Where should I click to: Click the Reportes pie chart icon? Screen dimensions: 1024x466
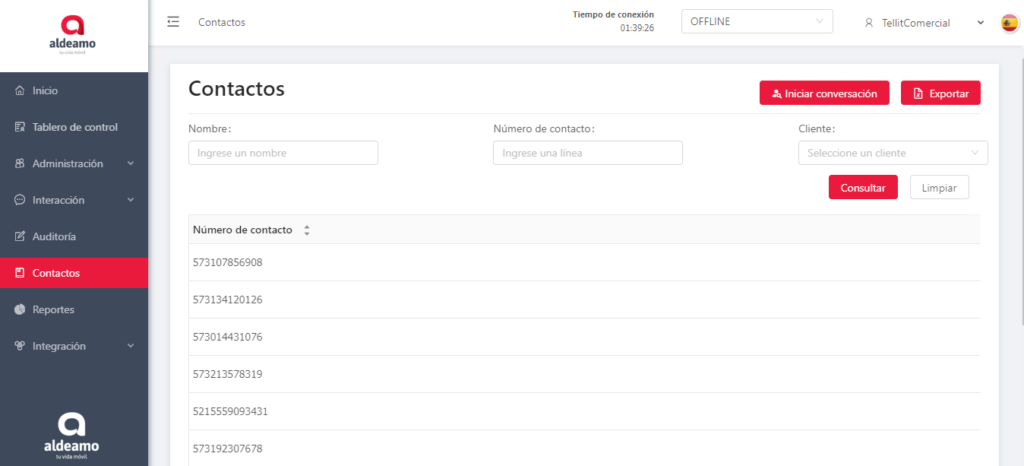(x=20, y=309)
